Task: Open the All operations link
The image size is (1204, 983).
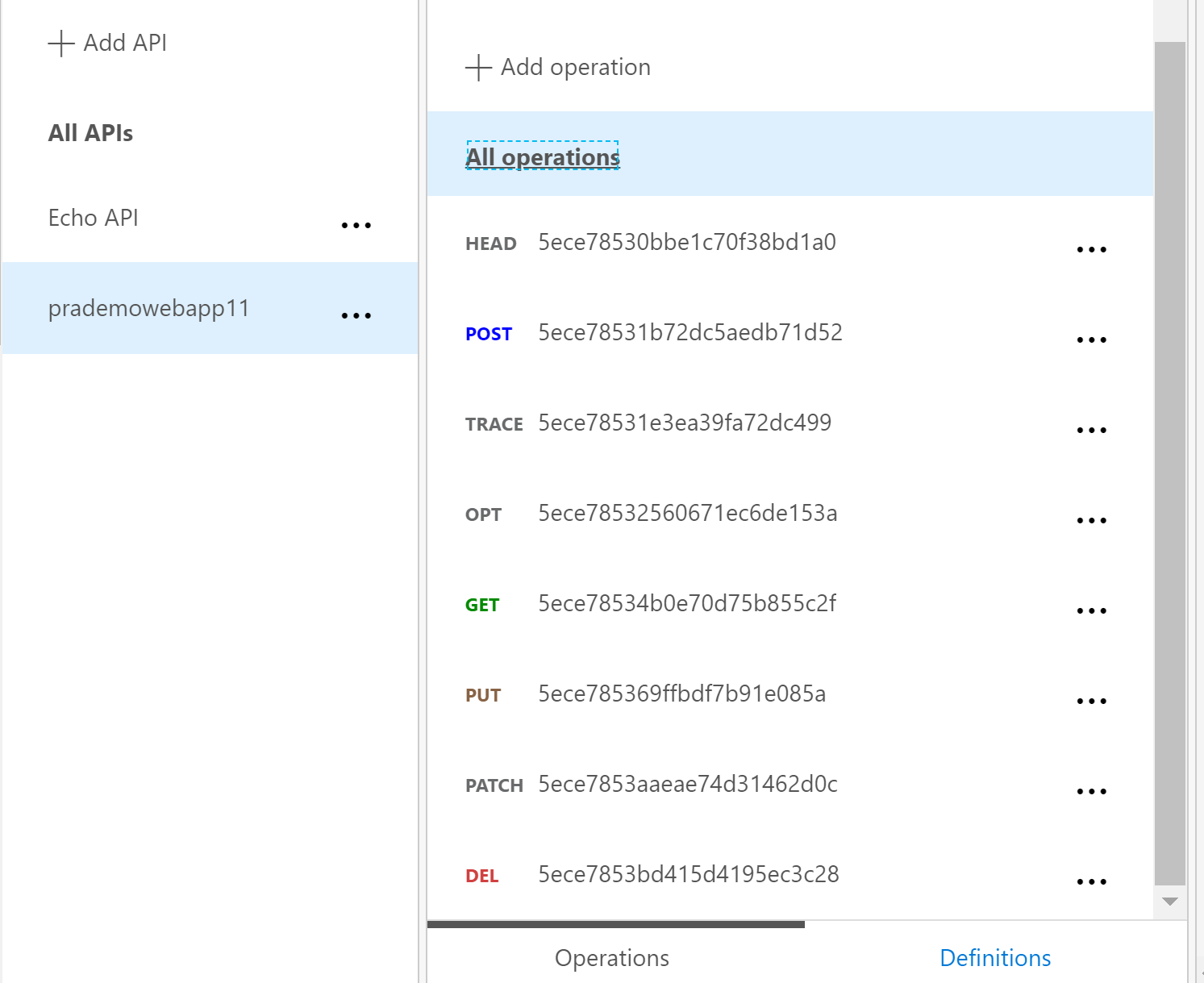Action: tap(542, 156)
